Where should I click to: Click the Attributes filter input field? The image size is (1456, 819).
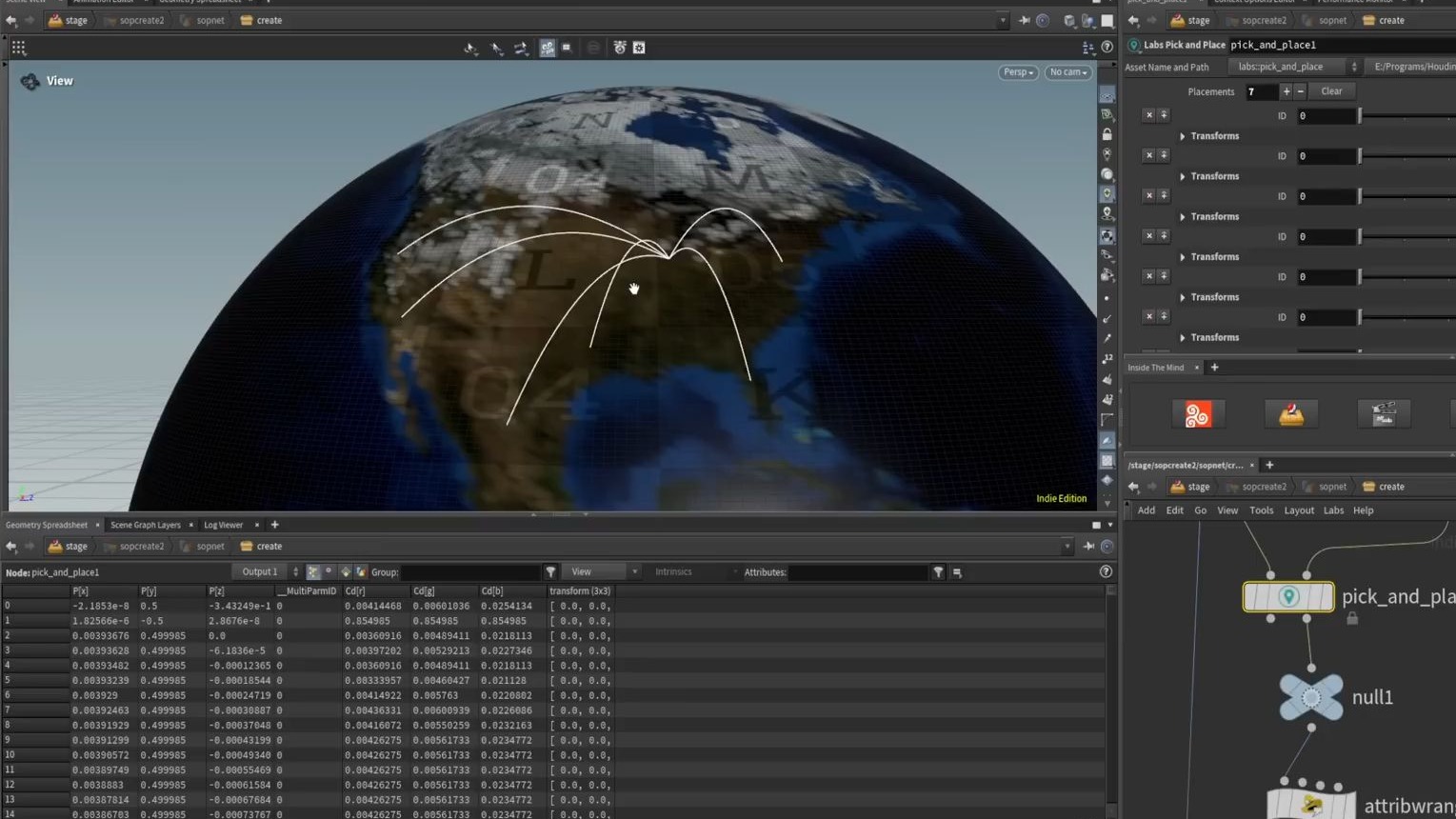(x=858, y=572)
